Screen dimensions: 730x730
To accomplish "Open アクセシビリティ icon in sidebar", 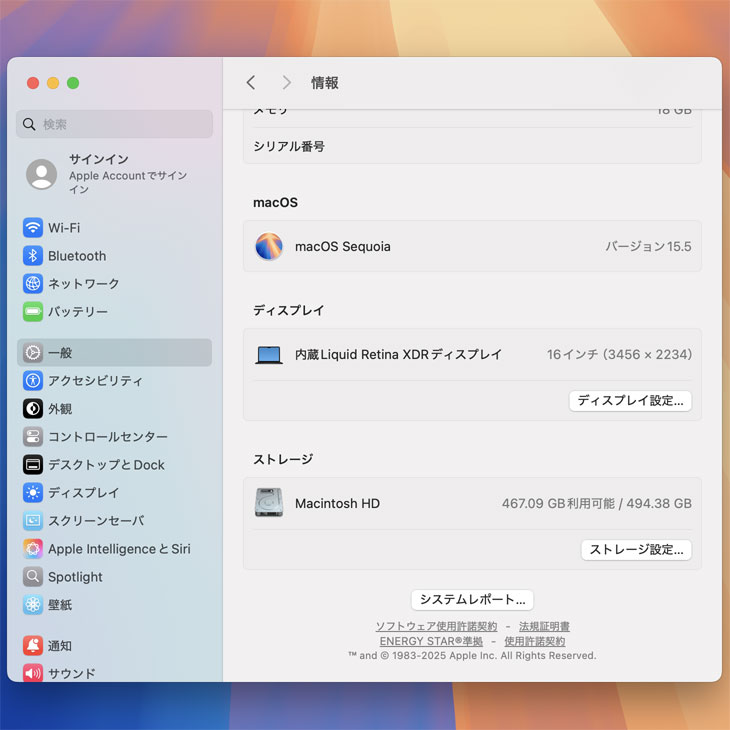I will pyautogui.click(x=33, y=380).
